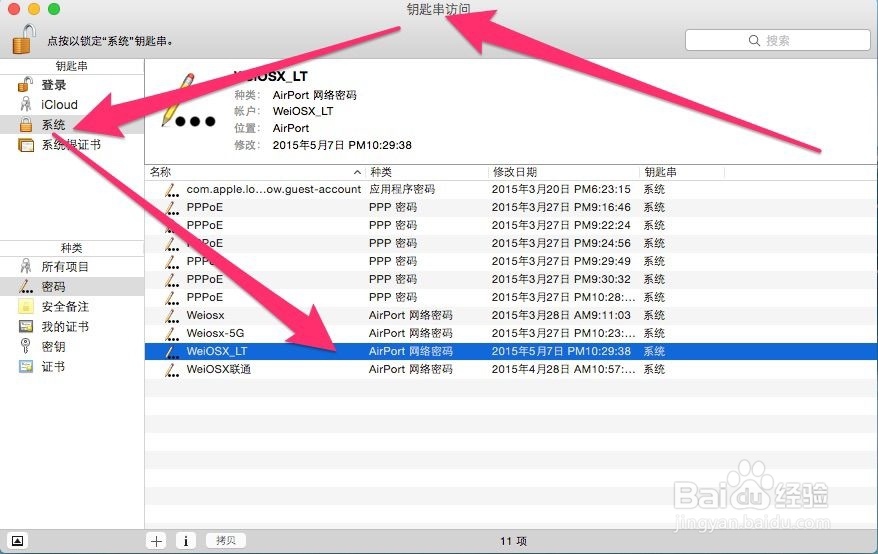
Task: Select the Weiosx AirPort password row
Action: pos(511,315)
